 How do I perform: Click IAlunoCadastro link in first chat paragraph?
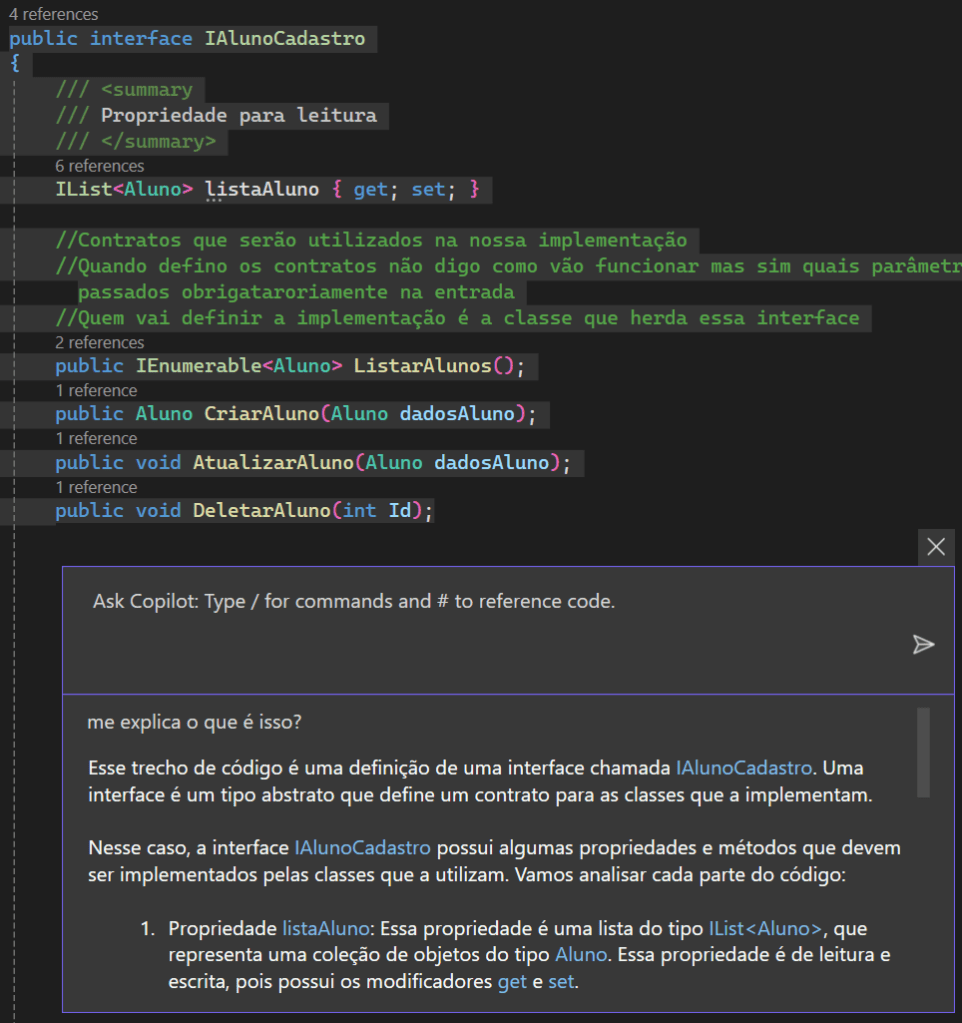(x=744, y=769)
